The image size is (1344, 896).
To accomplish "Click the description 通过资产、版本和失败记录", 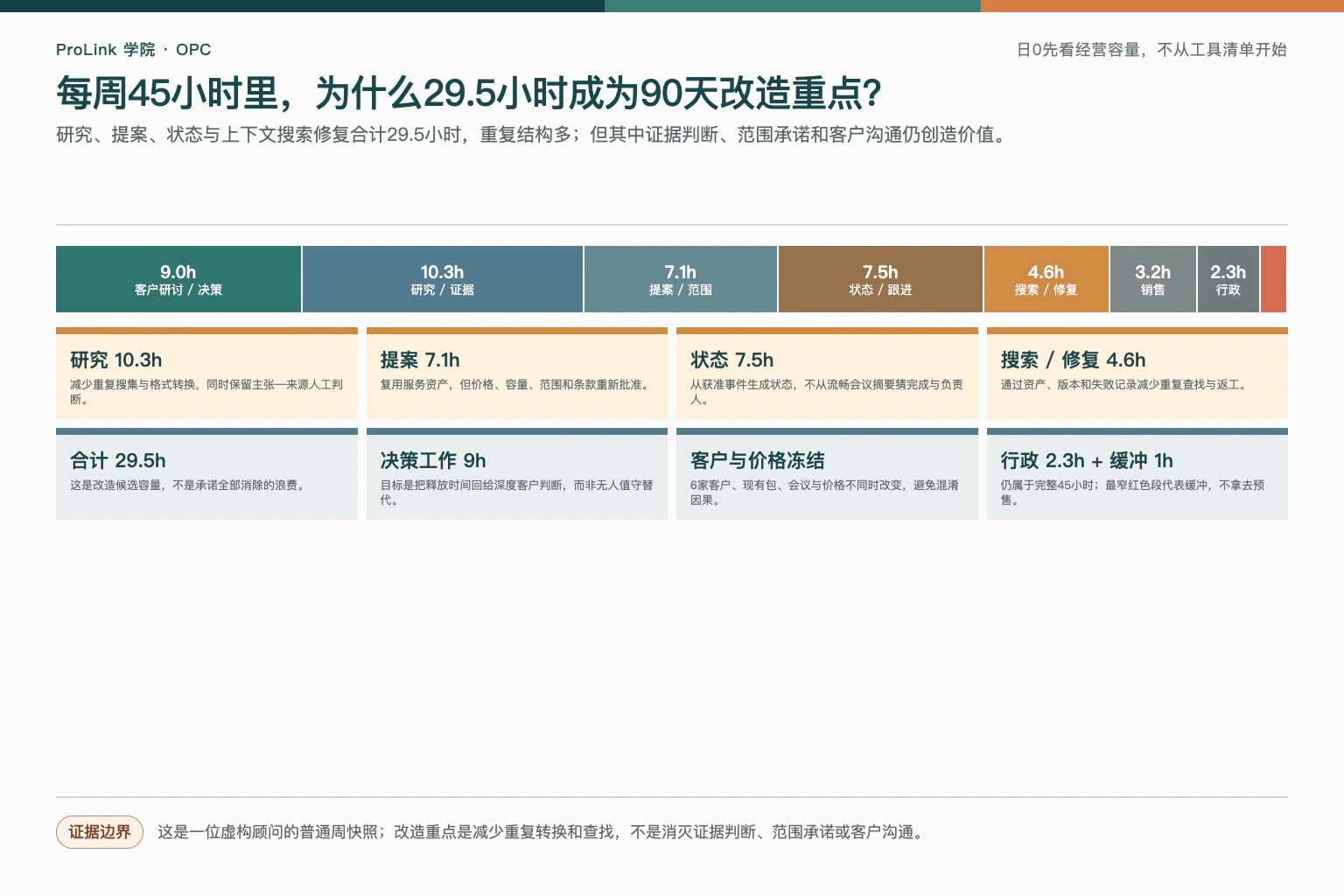I will (x=1125, y=385).
